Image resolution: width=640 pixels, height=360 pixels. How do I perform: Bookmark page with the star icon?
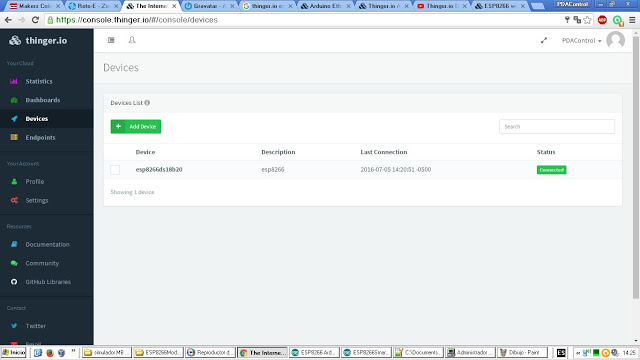coord(587,20)
